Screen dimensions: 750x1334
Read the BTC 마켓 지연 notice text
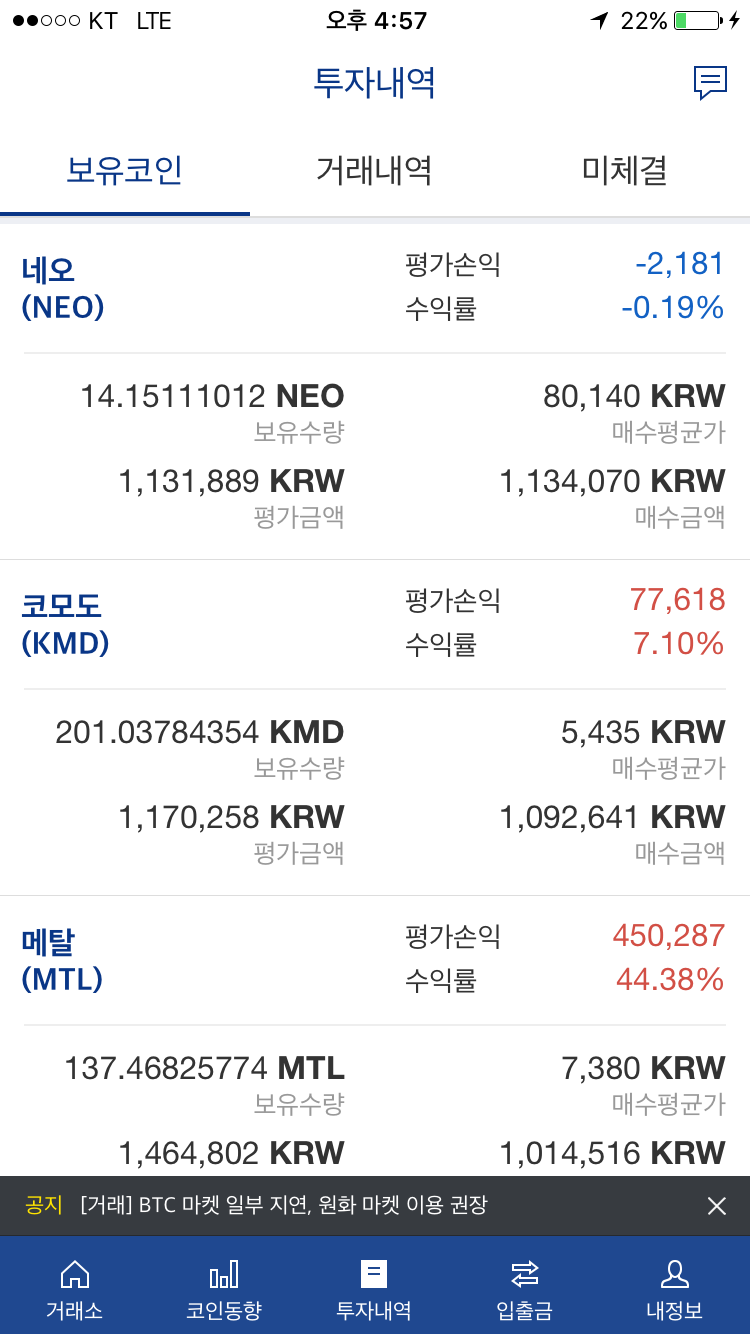click(x=283, y=1205)
